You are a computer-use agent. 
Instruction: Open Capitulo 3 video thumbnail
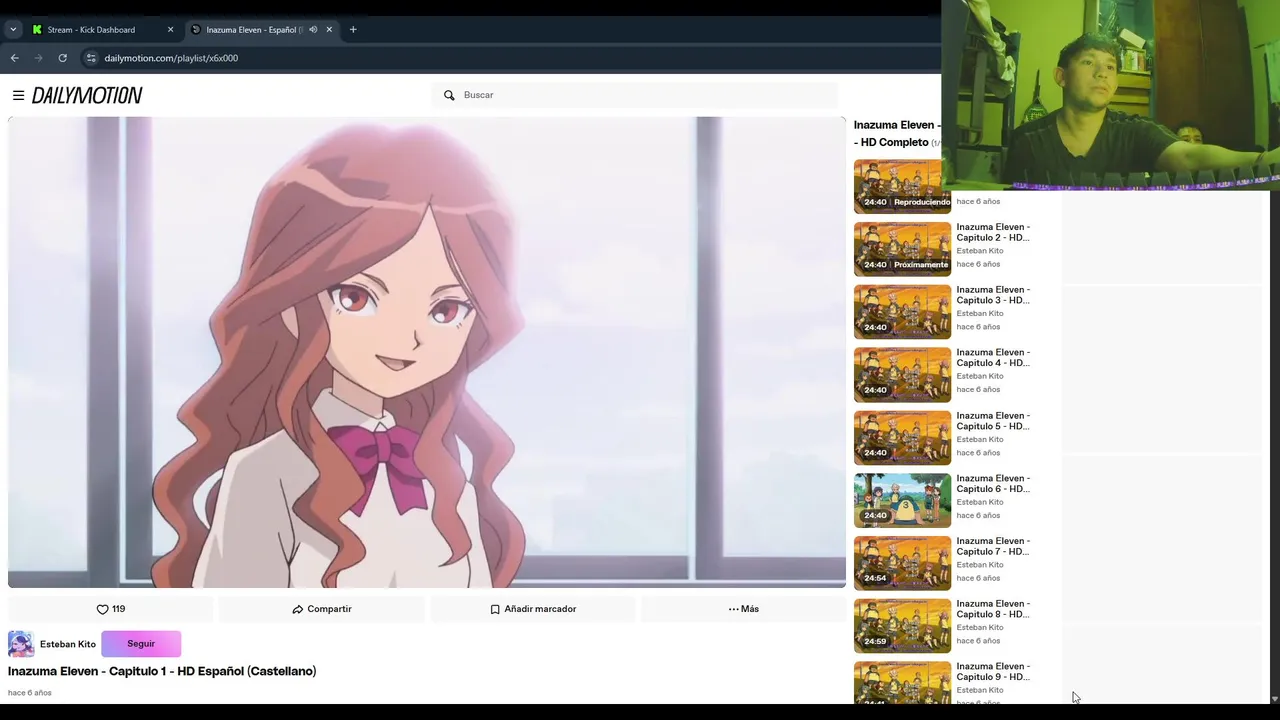tap(902, 312)
